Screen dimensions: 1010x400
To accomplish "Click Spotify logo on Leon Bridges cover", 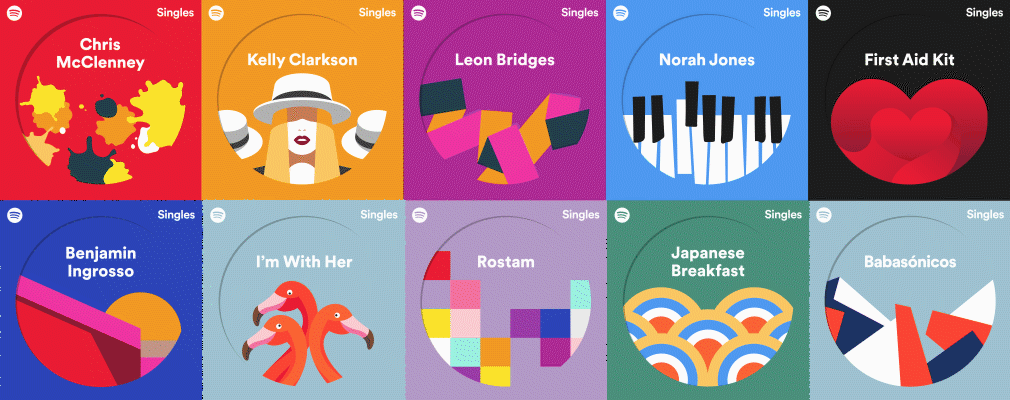I will 419,13.
